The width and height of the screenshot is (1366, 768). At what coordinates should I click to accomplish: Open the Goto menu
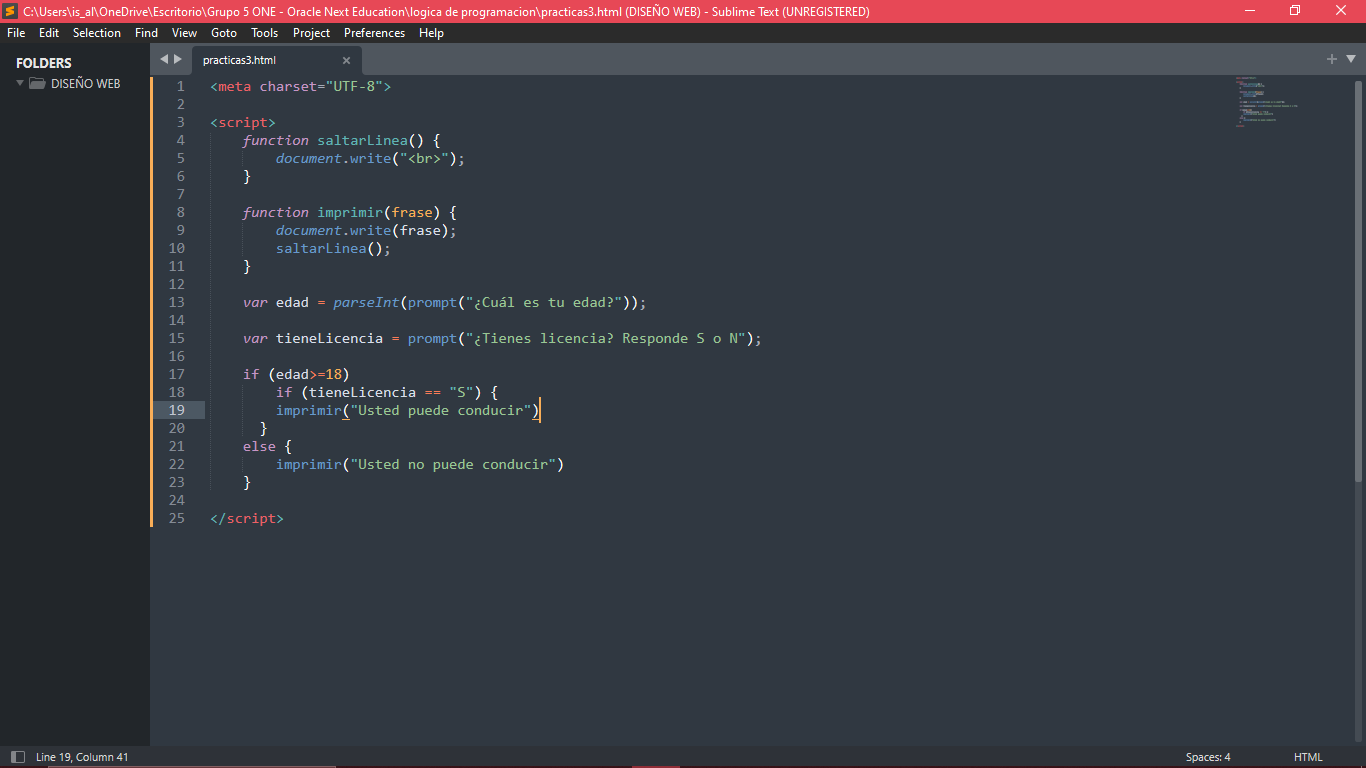[224, 33]
